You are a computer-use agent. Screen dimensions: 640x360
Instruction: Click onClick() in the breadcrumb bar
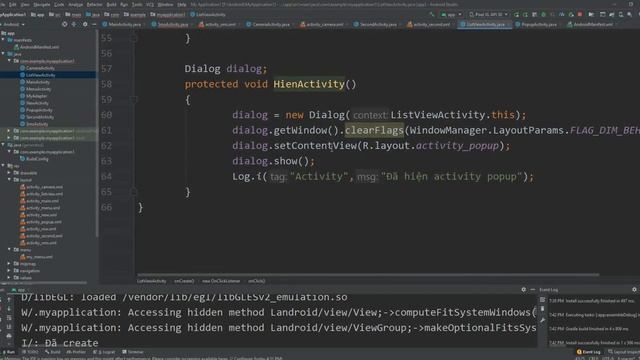[x=256, y=281]
